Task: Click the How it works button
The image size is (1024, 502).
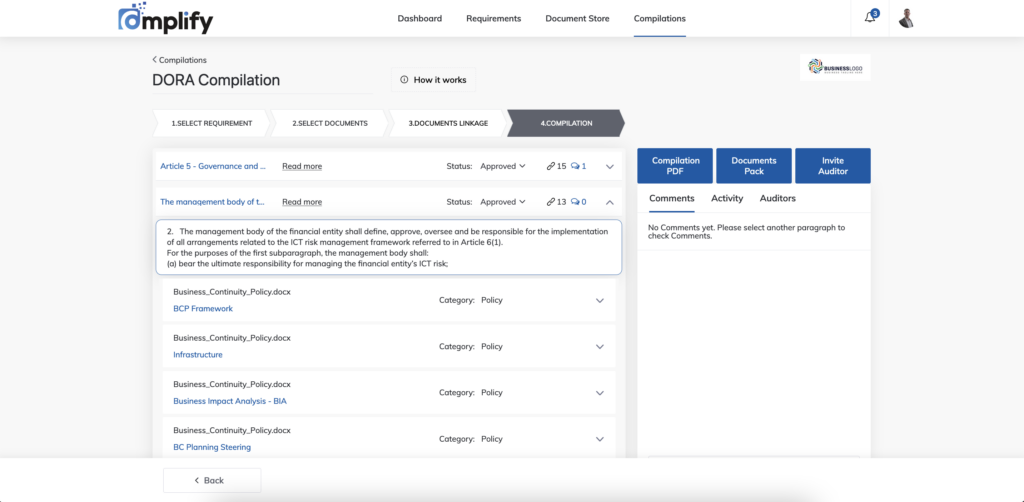Action: pos(434,80)
